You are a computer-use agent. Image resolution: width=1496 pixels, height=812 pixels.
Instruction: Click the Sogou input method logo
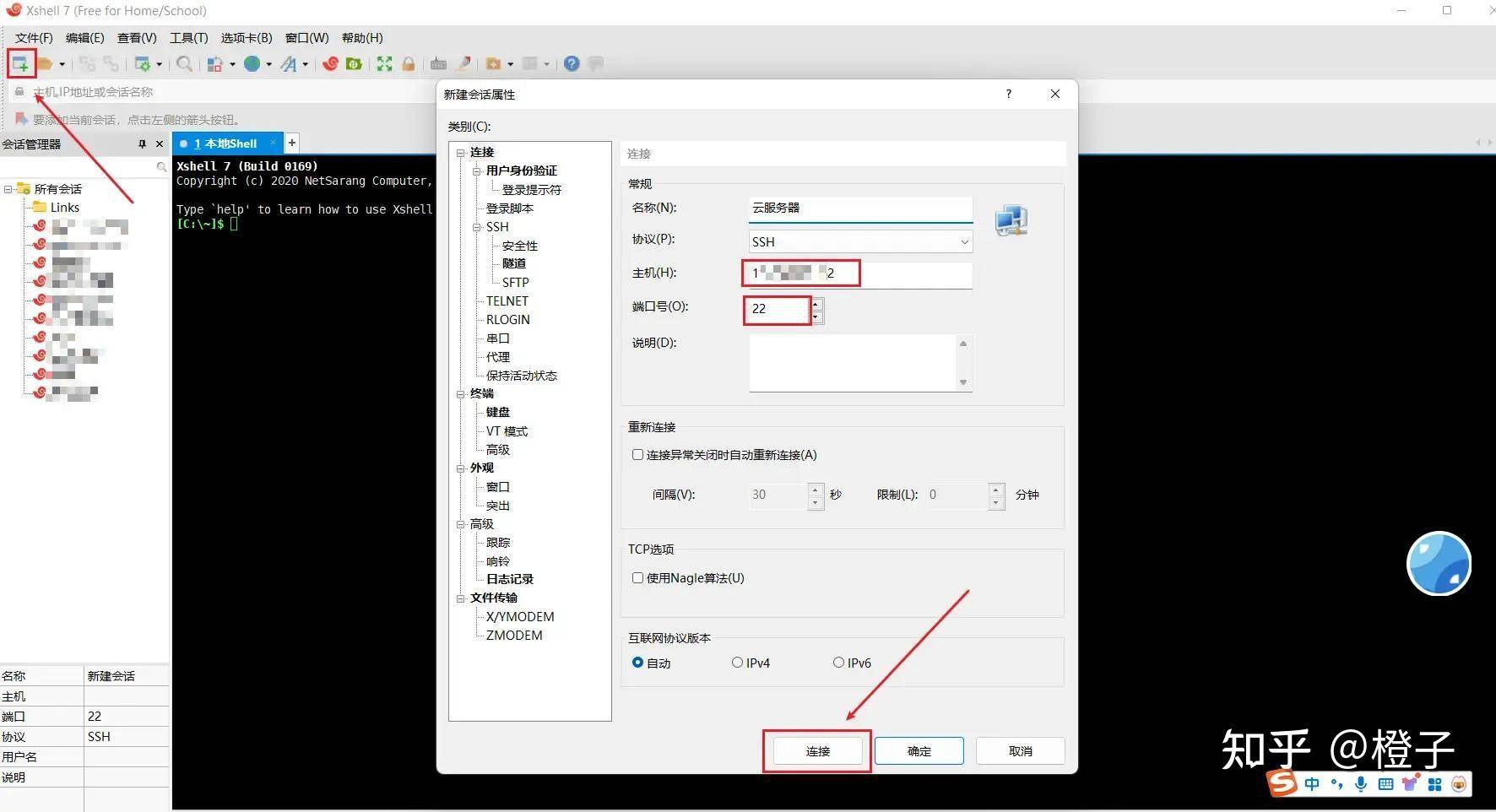tap(1282, 783)
